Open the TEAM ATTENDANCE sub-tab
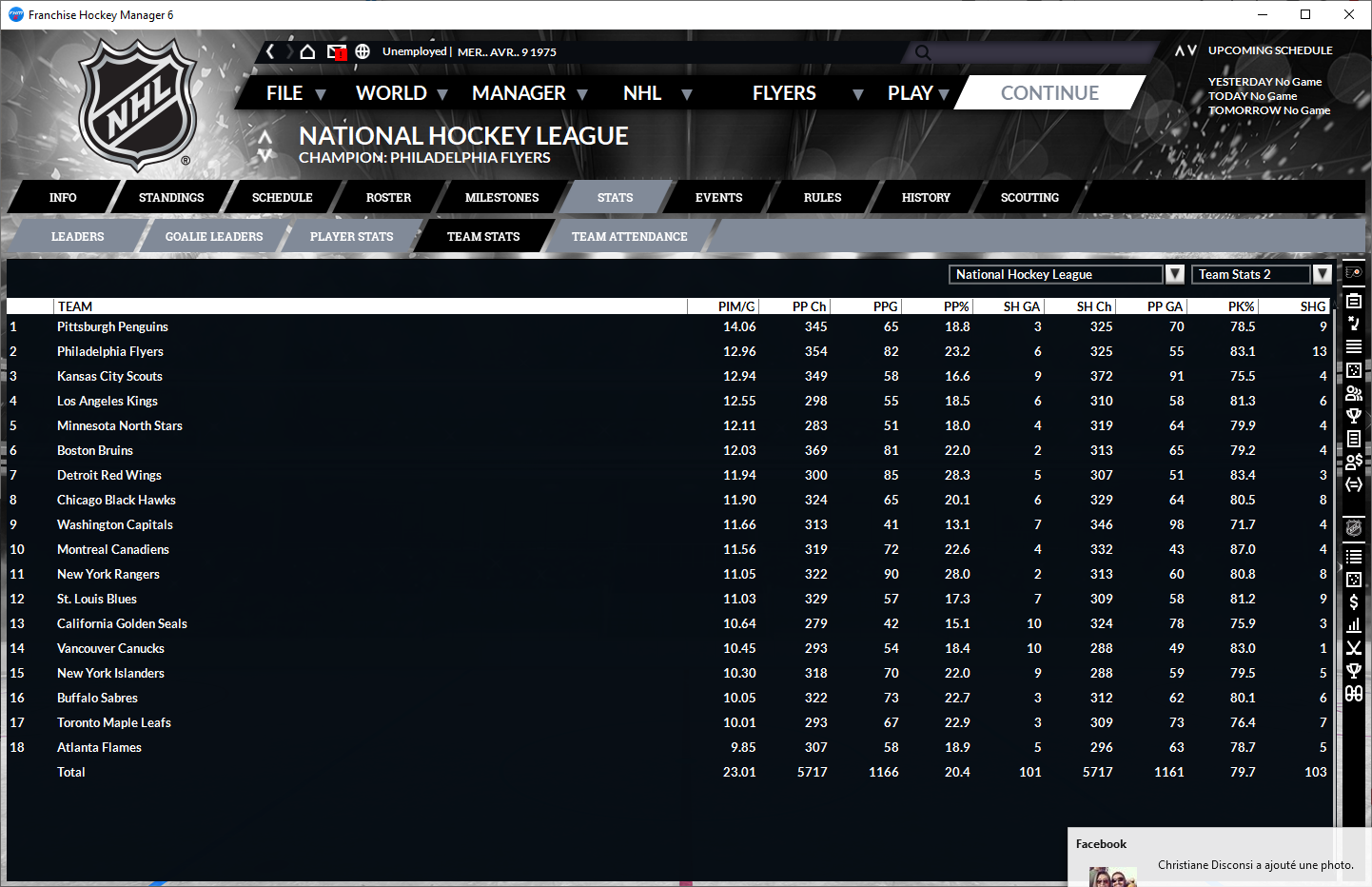The width and height of the screenshot is (1372, 887). click(629, 237)
